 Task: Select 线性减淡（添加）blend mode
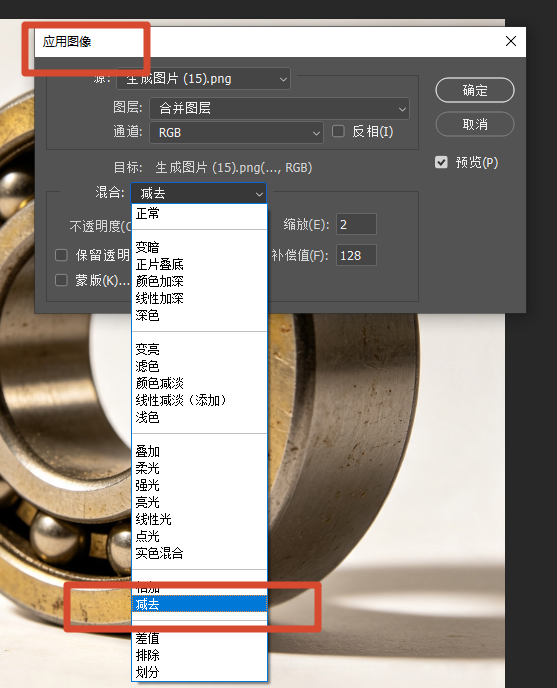(199, 400)
